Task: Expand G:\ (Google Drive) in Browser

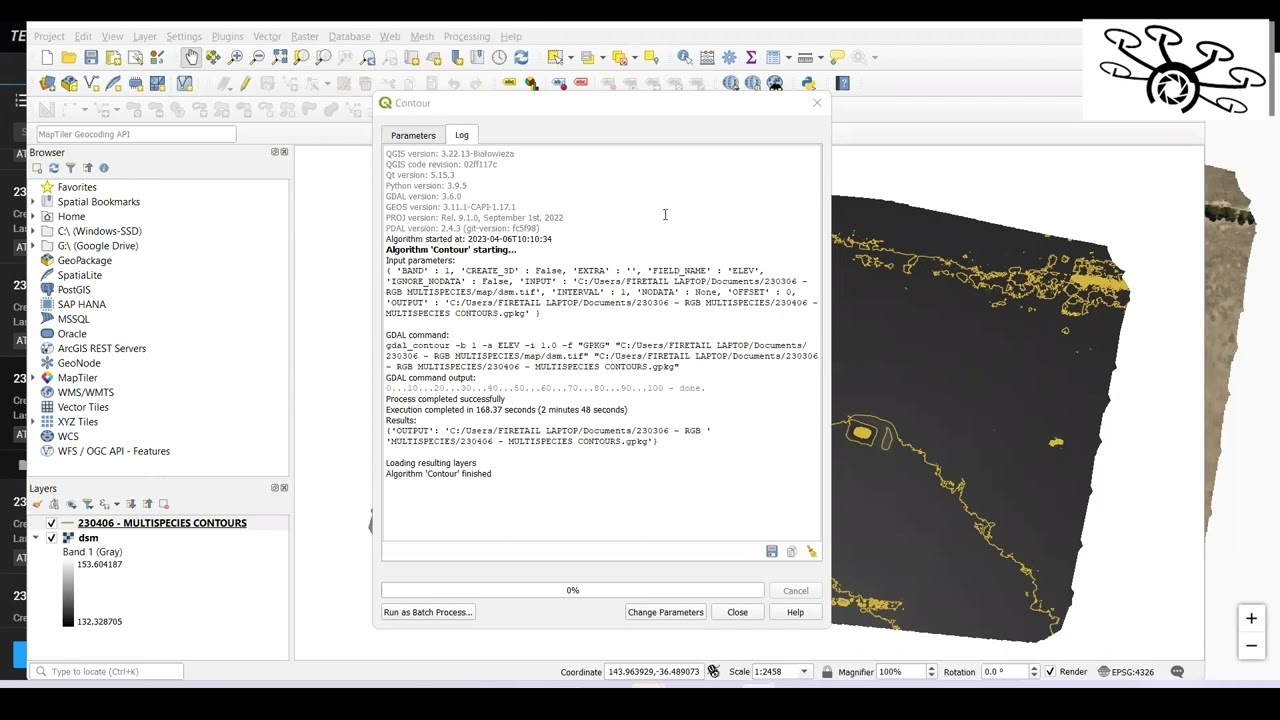Action: point(33,246)
